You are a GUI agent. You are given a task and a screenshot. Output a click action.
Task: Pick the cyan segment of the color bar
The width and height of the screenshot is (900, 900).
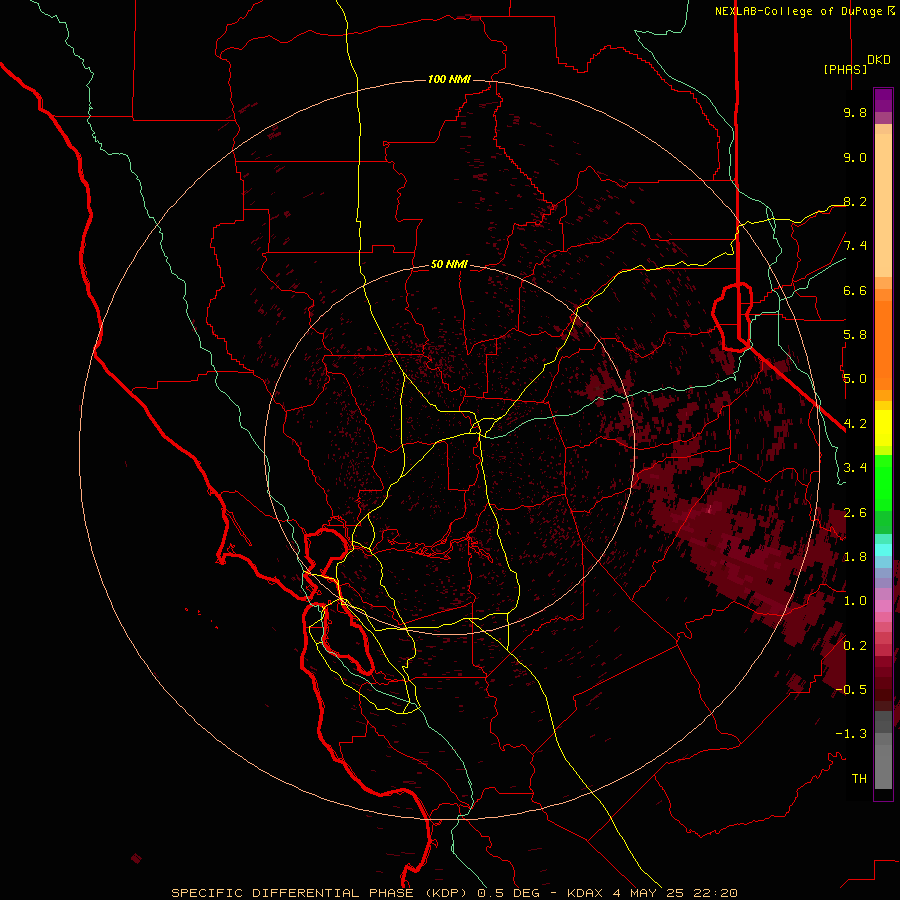883,549
